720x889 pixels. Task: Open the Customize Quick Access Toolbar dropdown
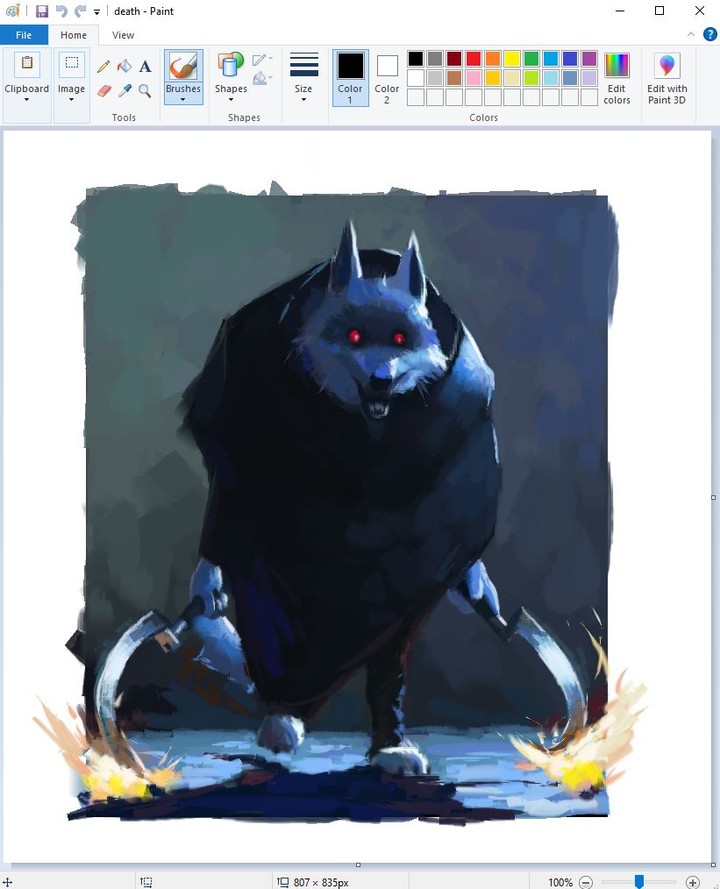click(97, 12)
